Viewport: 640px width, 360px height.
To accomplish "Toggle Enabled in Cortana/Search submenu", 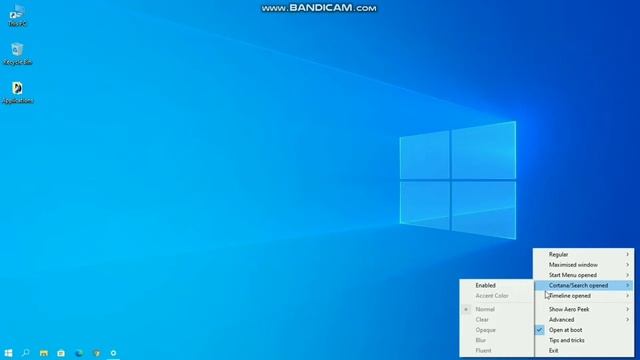I will click(x=496, y=285).
